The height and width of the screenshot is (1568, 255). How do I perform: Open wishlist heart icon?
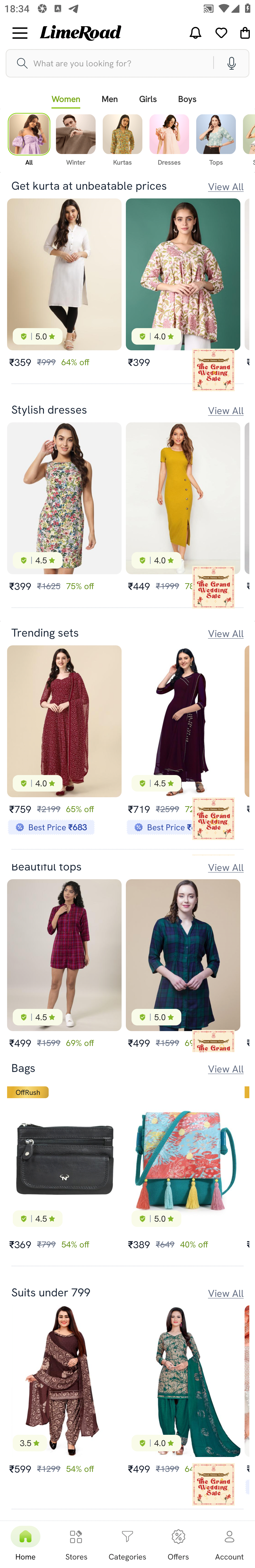[221, 33]
